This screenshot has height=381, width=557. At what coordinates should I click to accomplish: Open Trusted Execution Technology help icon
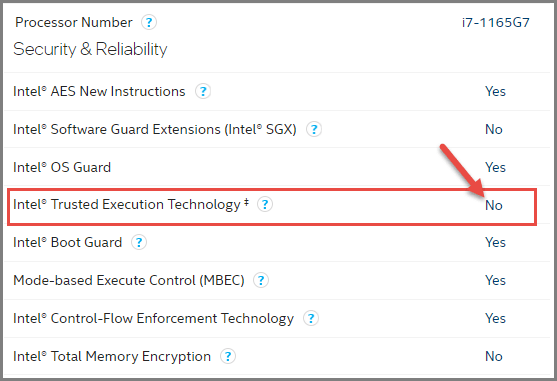click(265, 204)
